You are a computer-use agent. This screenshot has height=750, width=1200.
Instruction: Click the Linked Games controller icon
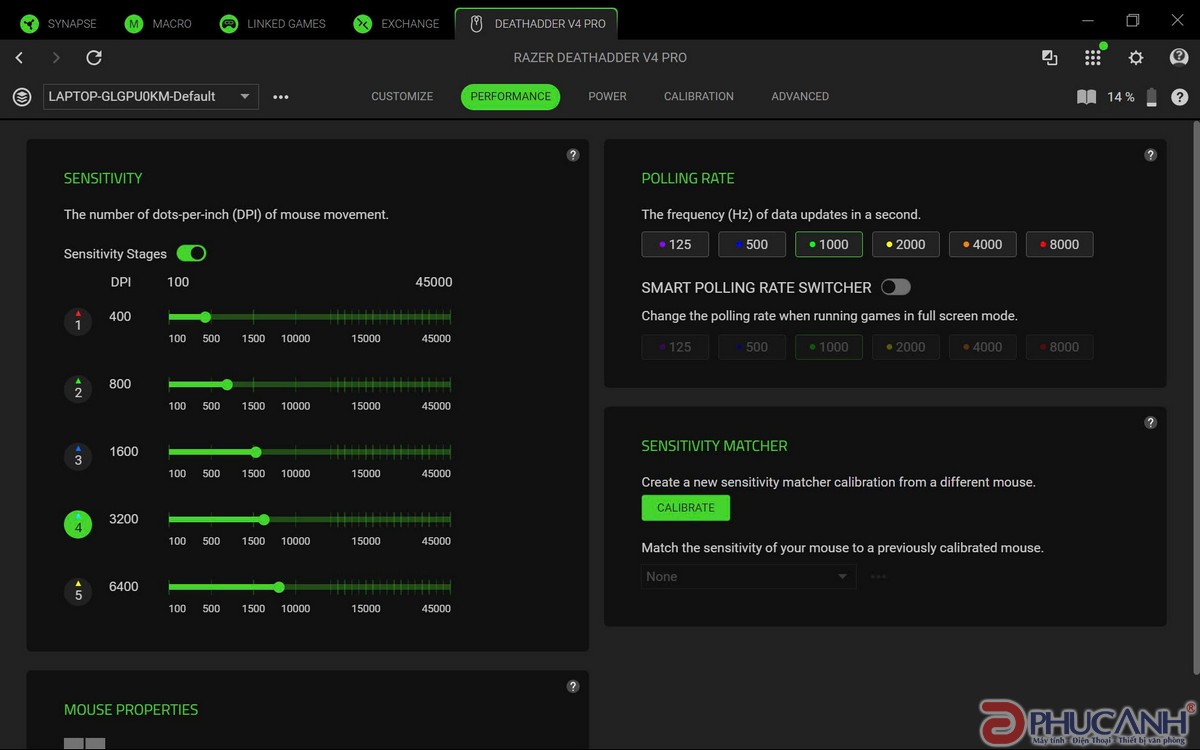(x=229, y=23)
